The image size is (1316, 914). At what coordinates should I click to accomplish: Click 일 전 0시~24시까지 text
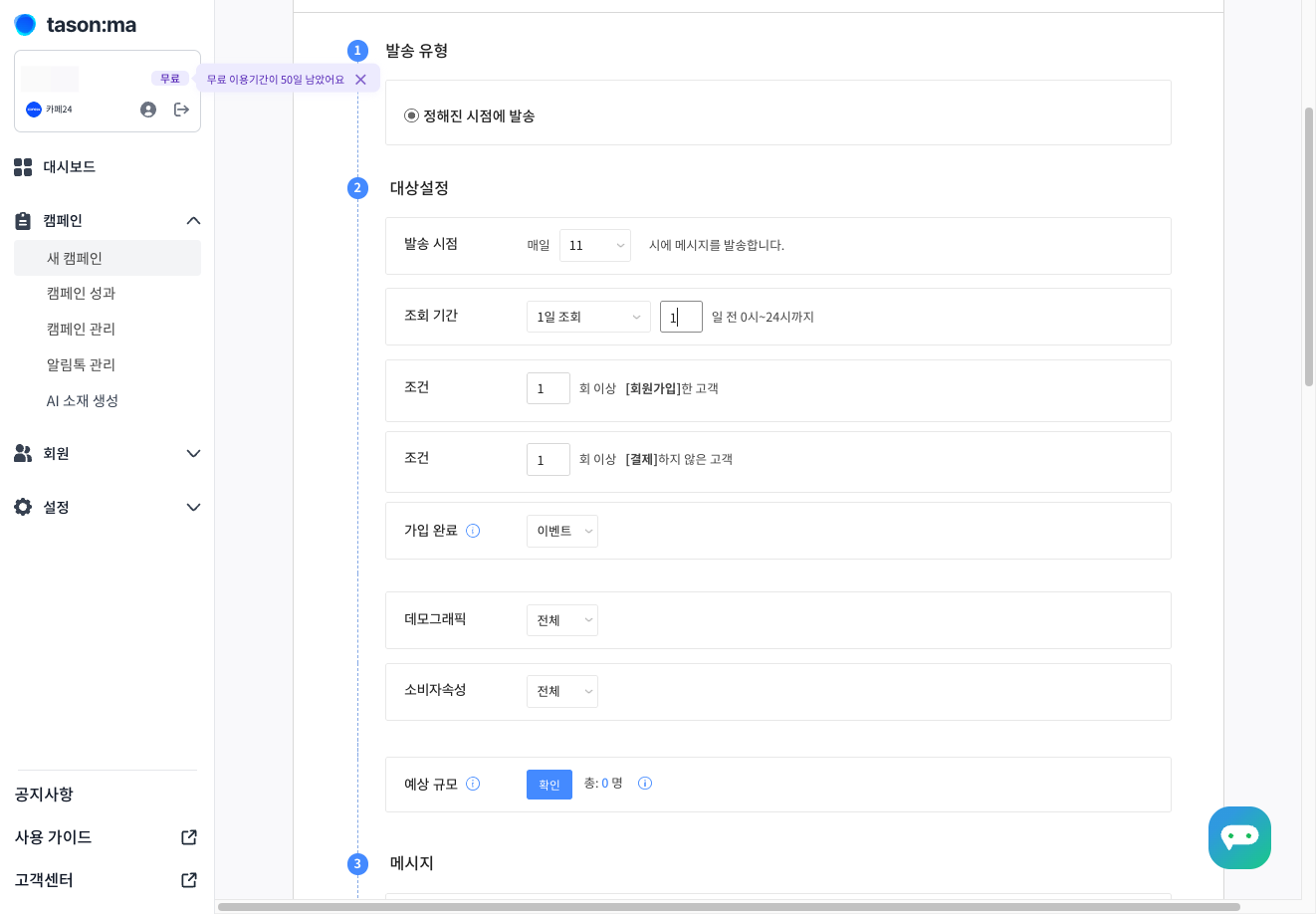point(763,317)
